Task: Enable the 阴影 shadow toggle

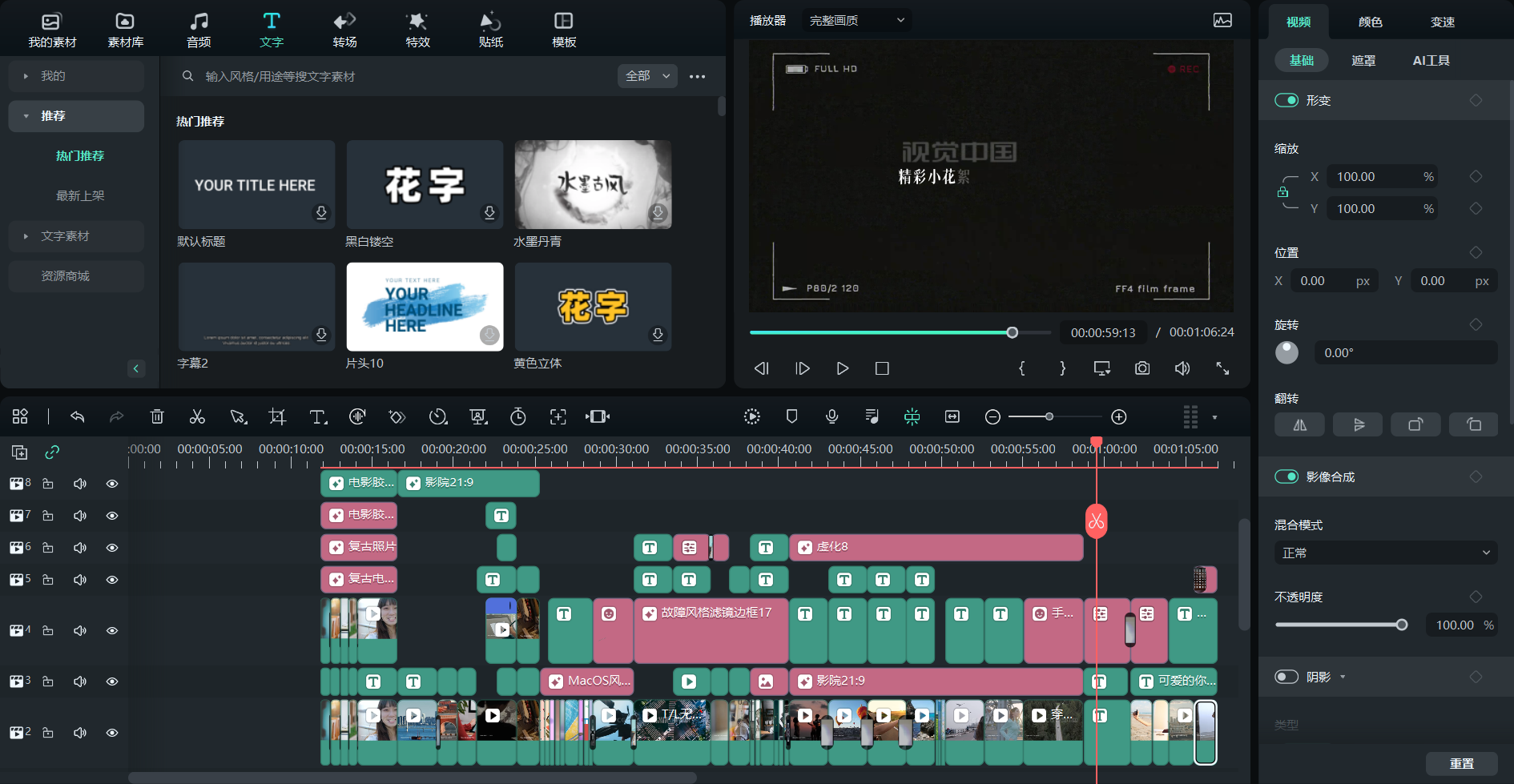Action: click(1286, 677)
